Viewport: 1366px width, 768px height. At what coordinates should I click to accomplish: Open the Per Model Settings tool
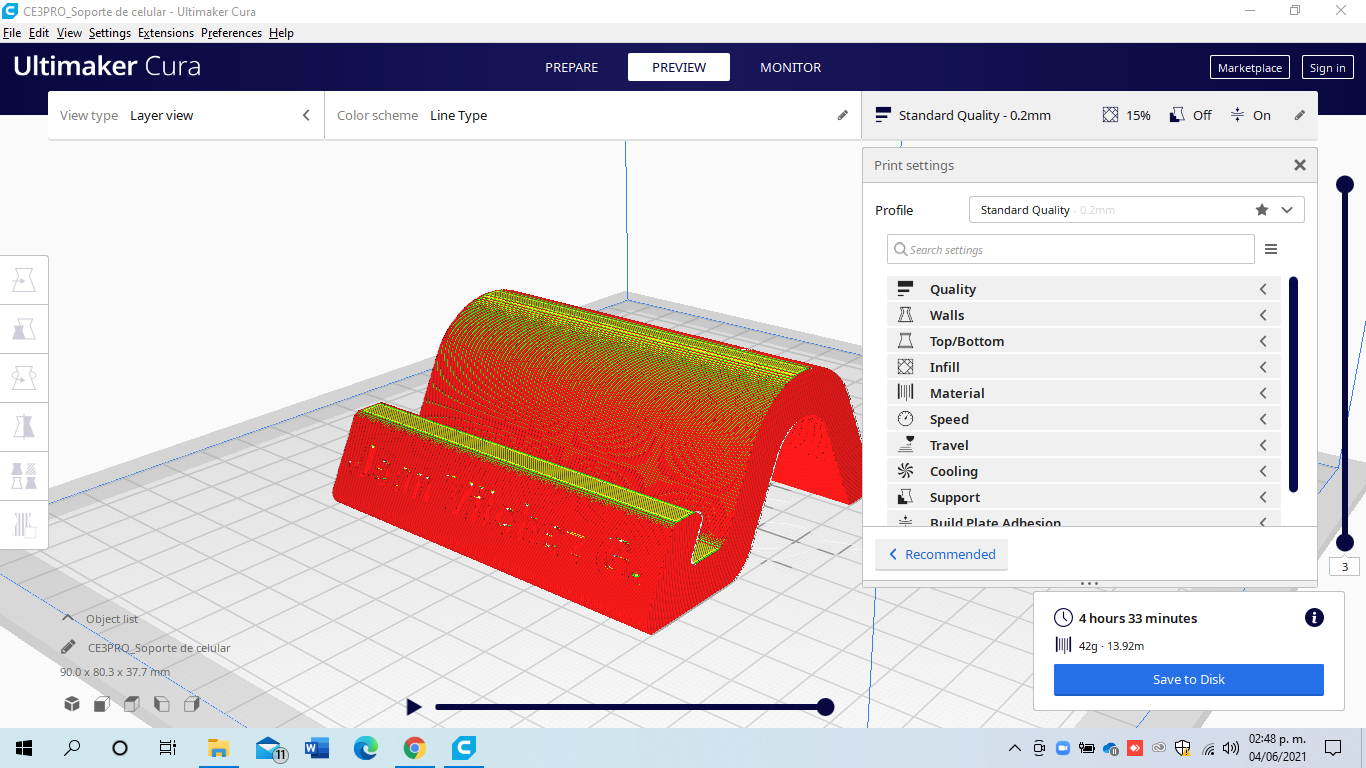click(24, 476)
